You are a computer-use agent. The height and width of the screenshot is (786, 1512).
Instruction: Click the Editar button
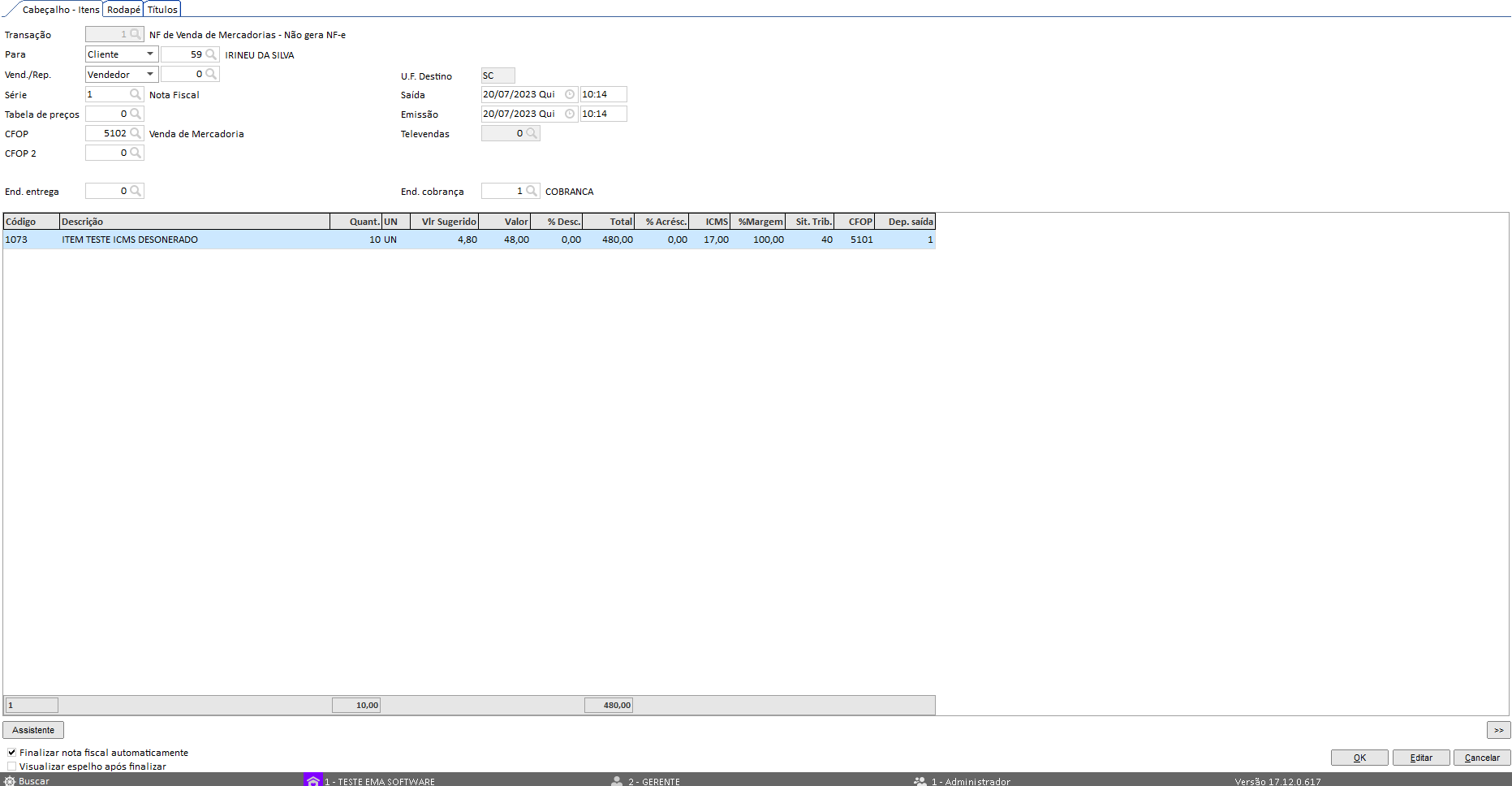coord(1421,758)
